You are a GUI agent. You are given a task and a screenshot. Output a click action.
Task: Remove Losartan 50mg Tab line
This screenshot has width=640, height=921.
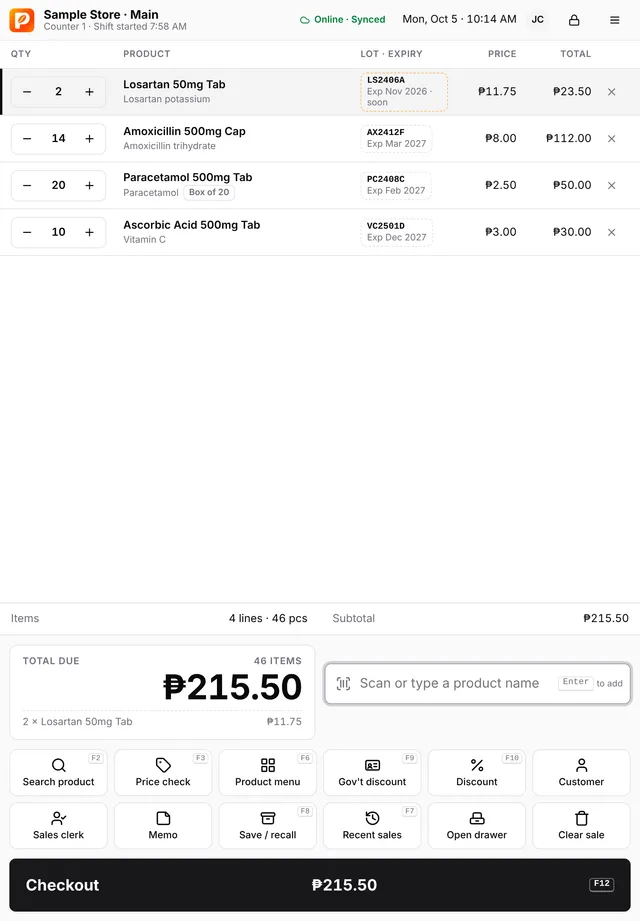click(x=611, y=92)
